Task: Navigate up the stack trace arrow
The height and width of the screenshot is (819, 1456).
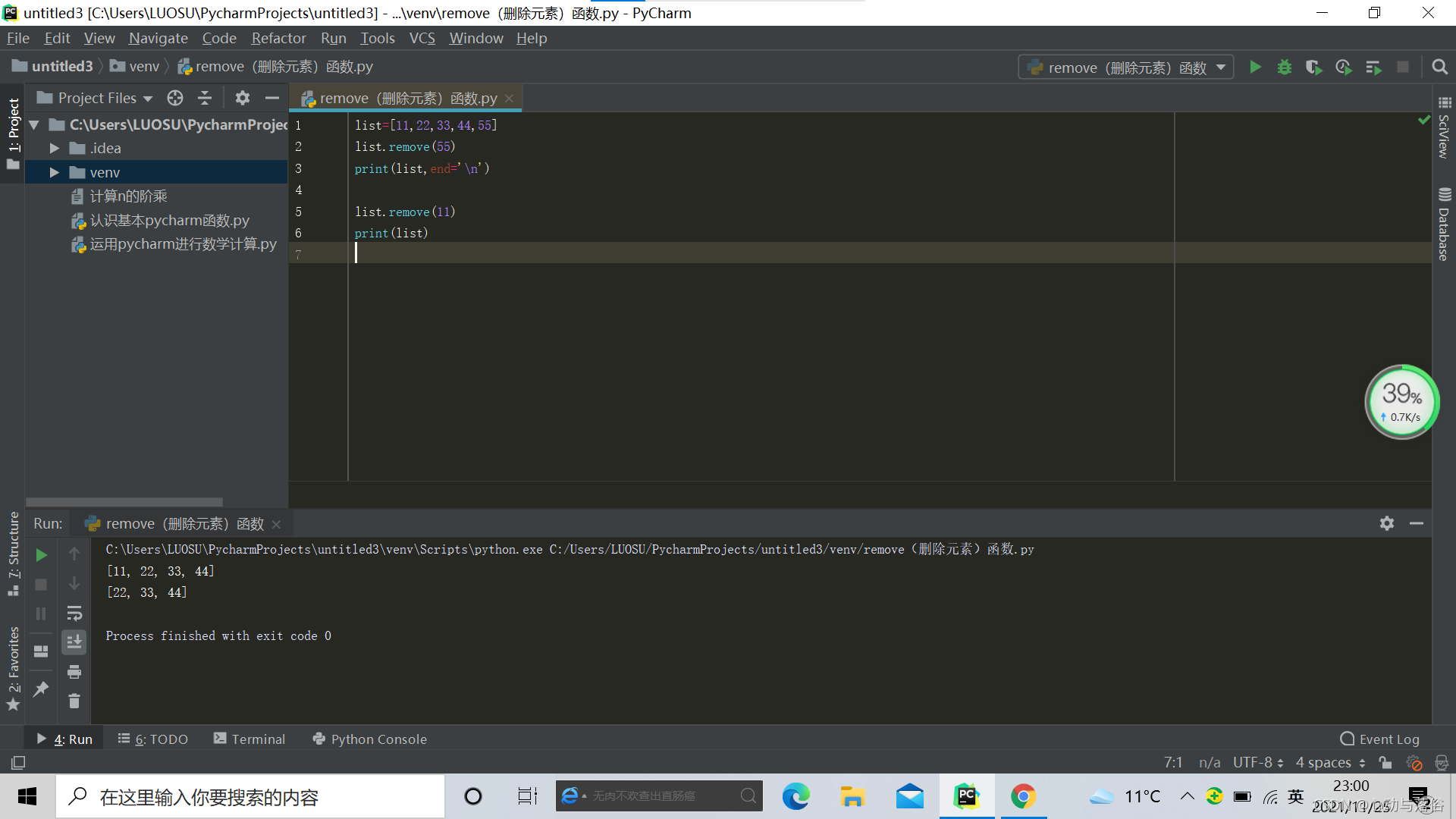Action: click(x=74, y=554)
